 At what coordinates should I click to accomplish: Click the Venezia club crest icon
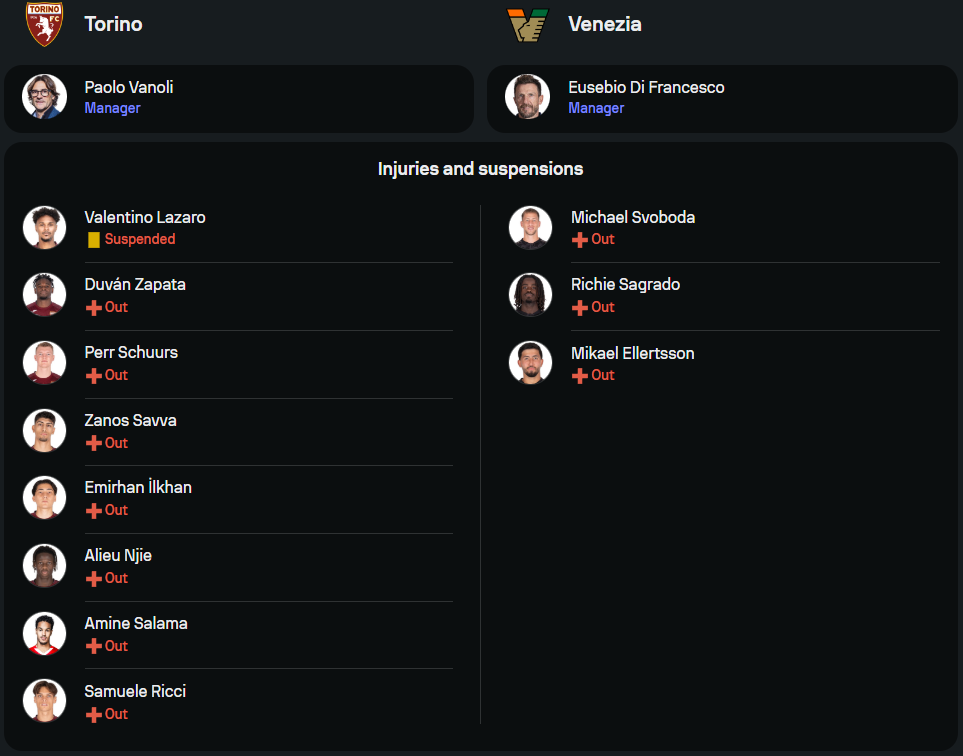coord(528,24)
